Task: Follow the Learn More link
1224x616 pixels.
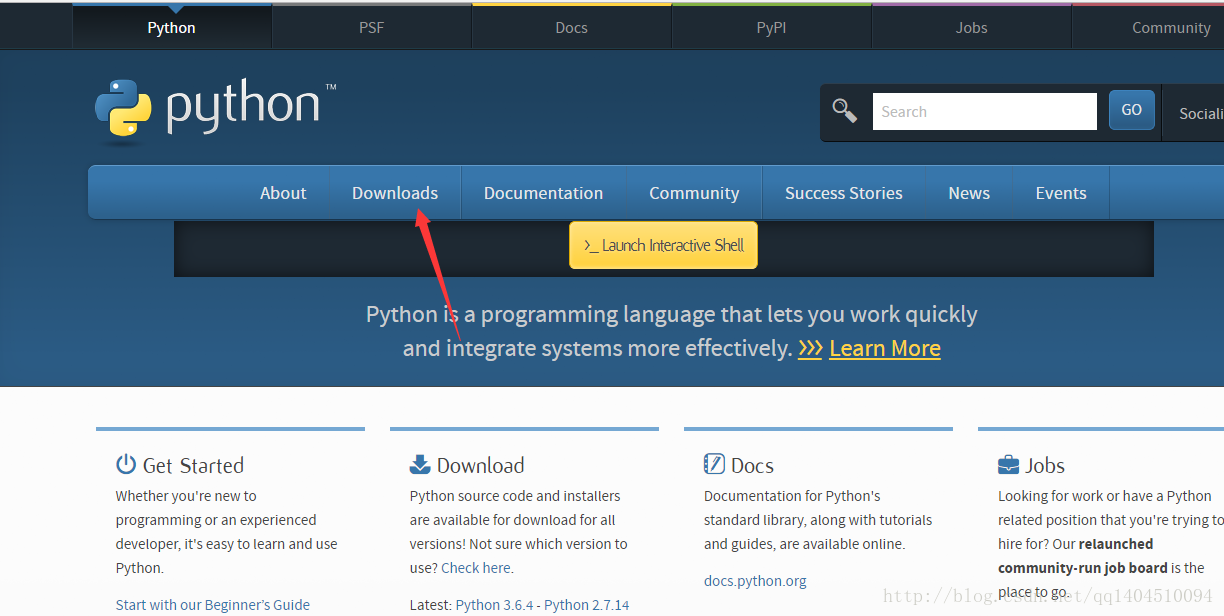Action: (885, 348)
